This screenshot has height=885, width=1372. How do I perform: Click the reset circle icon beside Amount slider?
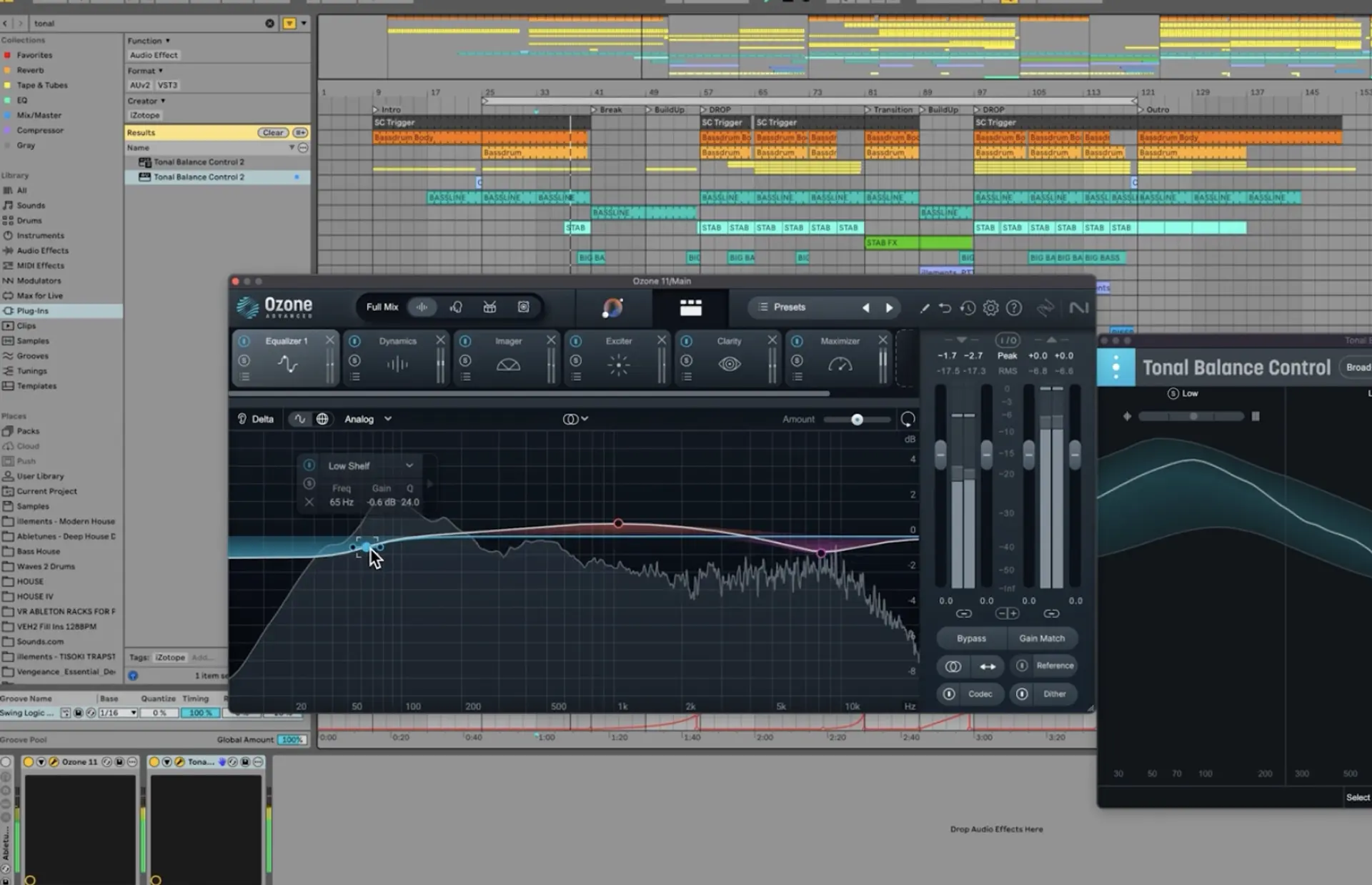click(x=908, y=419)
